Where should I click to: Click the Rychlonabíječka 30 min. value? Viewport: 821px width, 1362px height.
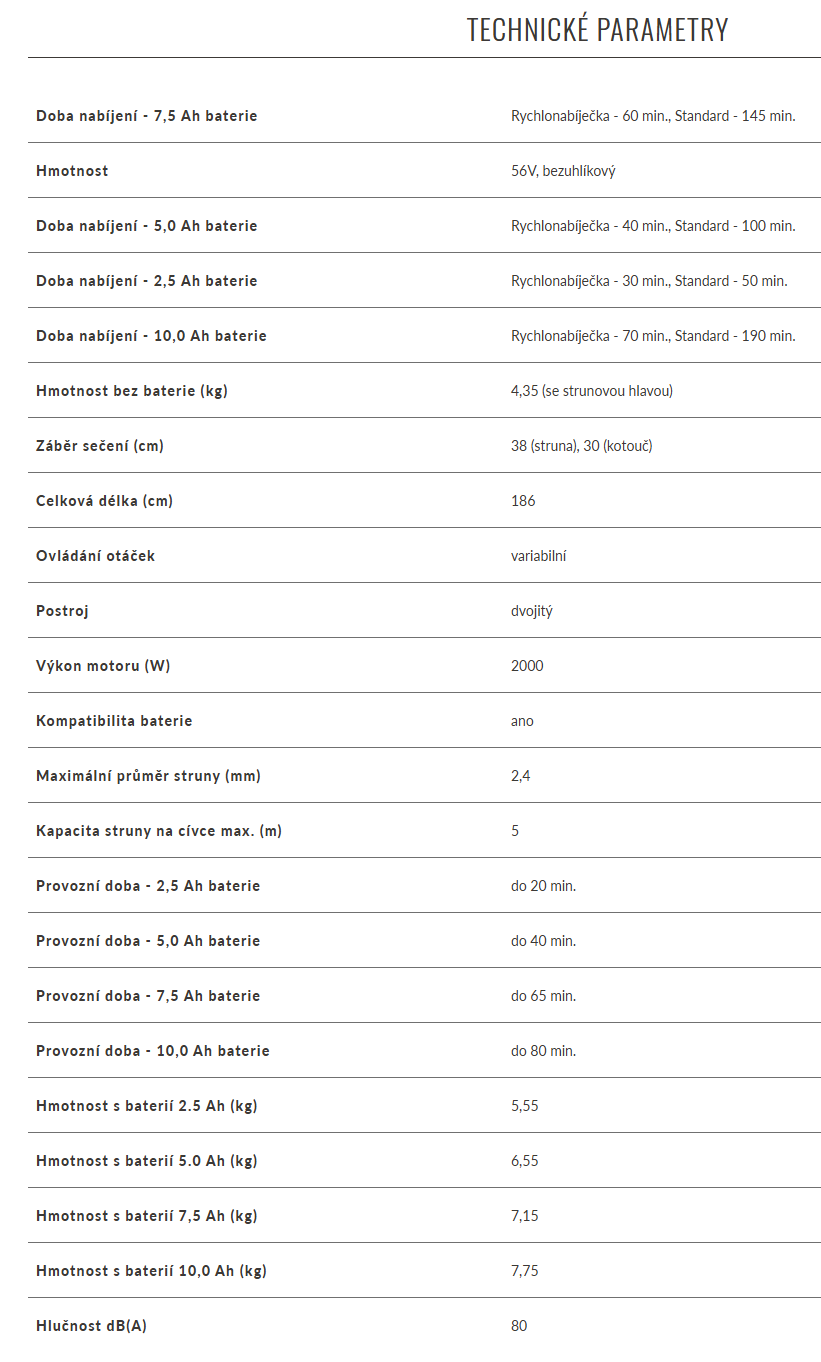point(649,281)
